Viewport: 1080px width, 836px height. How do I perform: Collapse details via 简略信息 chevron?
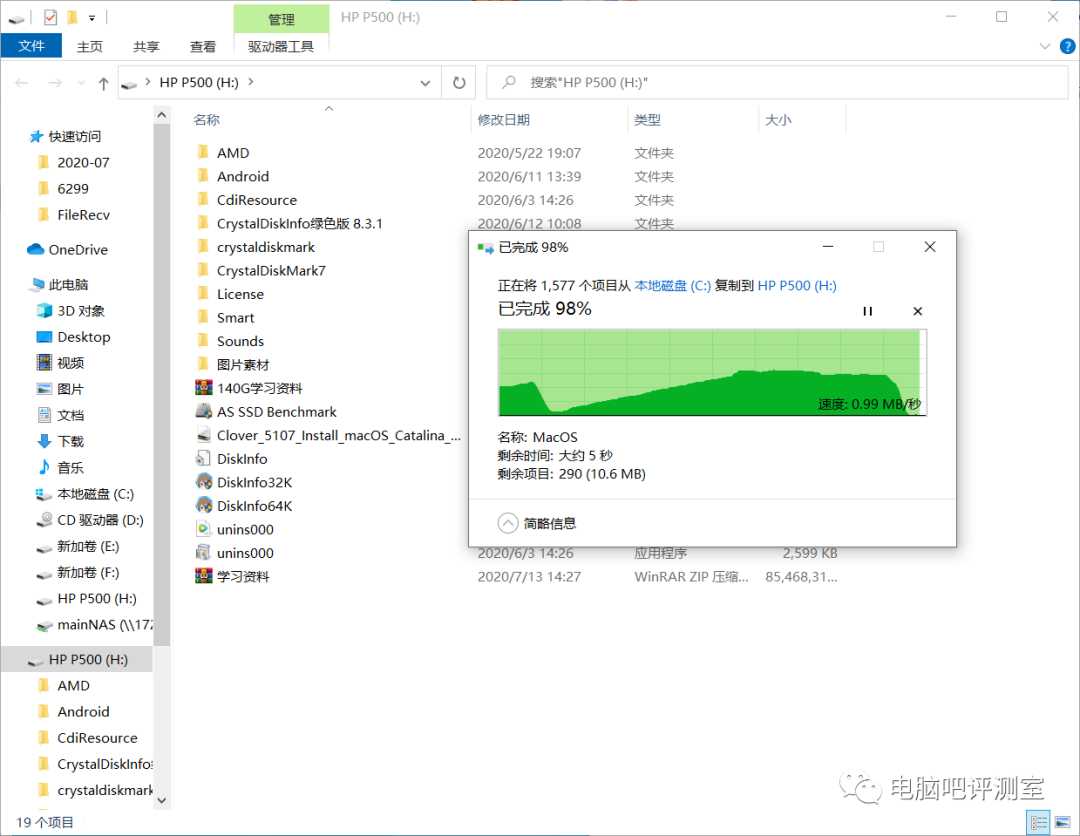coord(508,523)
